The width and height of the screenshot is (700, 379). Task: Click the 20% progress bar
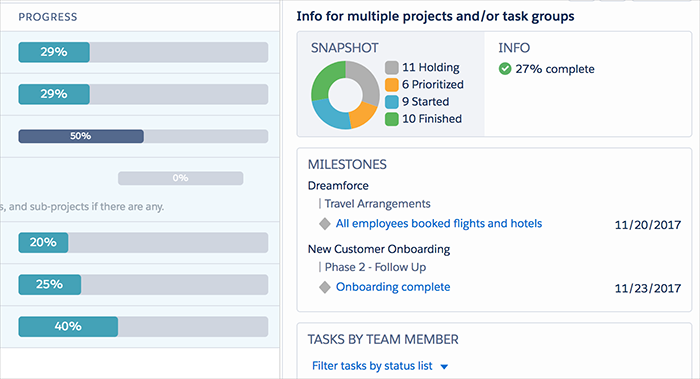[143, 242]
